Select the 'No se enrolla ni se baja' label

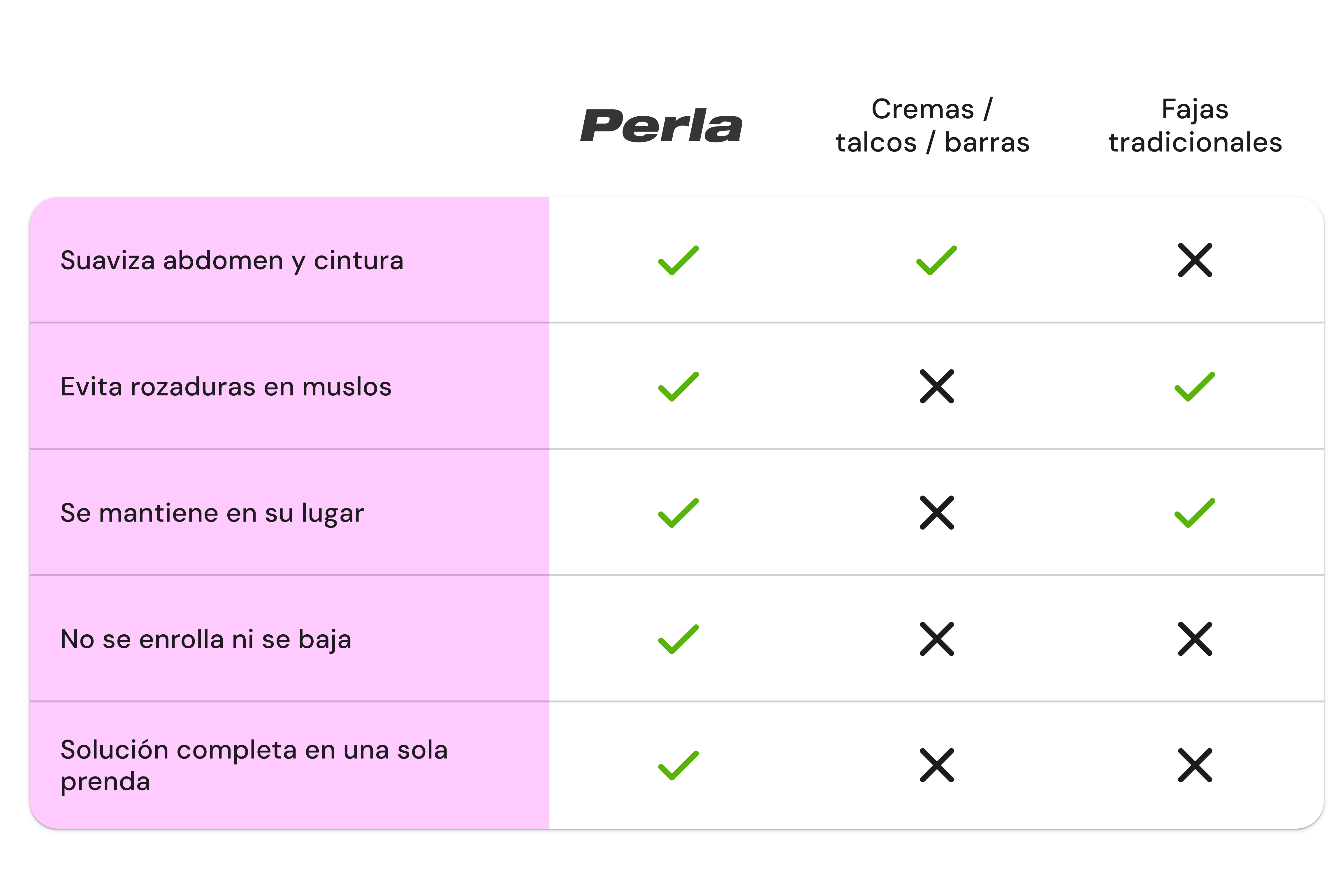206,639
